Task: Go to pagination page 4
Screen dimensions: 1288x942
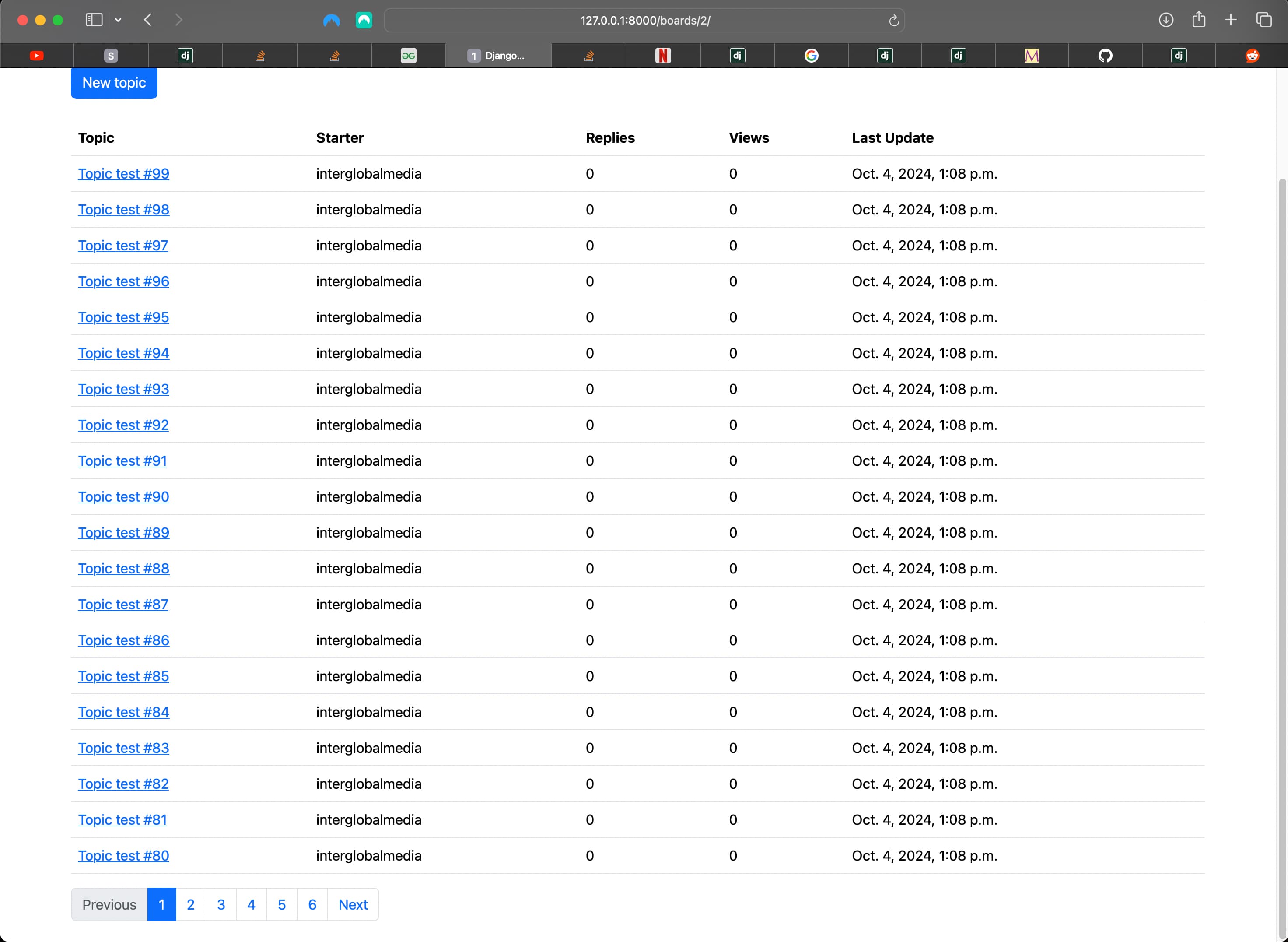Action: pos(251,905)
